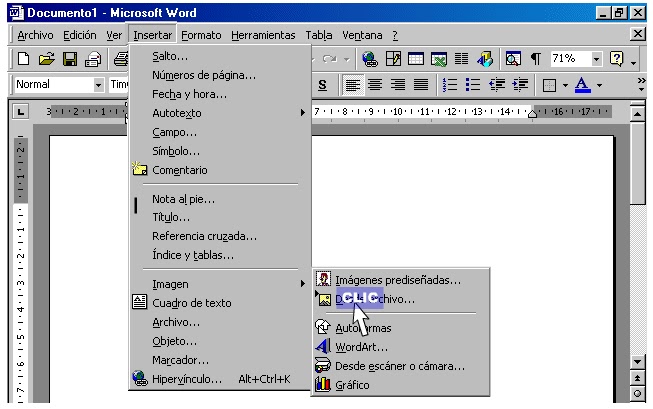The image size is (653, 409).
Task: Expand the Standard toolbar options arrow
Action: tap(633, 63)
